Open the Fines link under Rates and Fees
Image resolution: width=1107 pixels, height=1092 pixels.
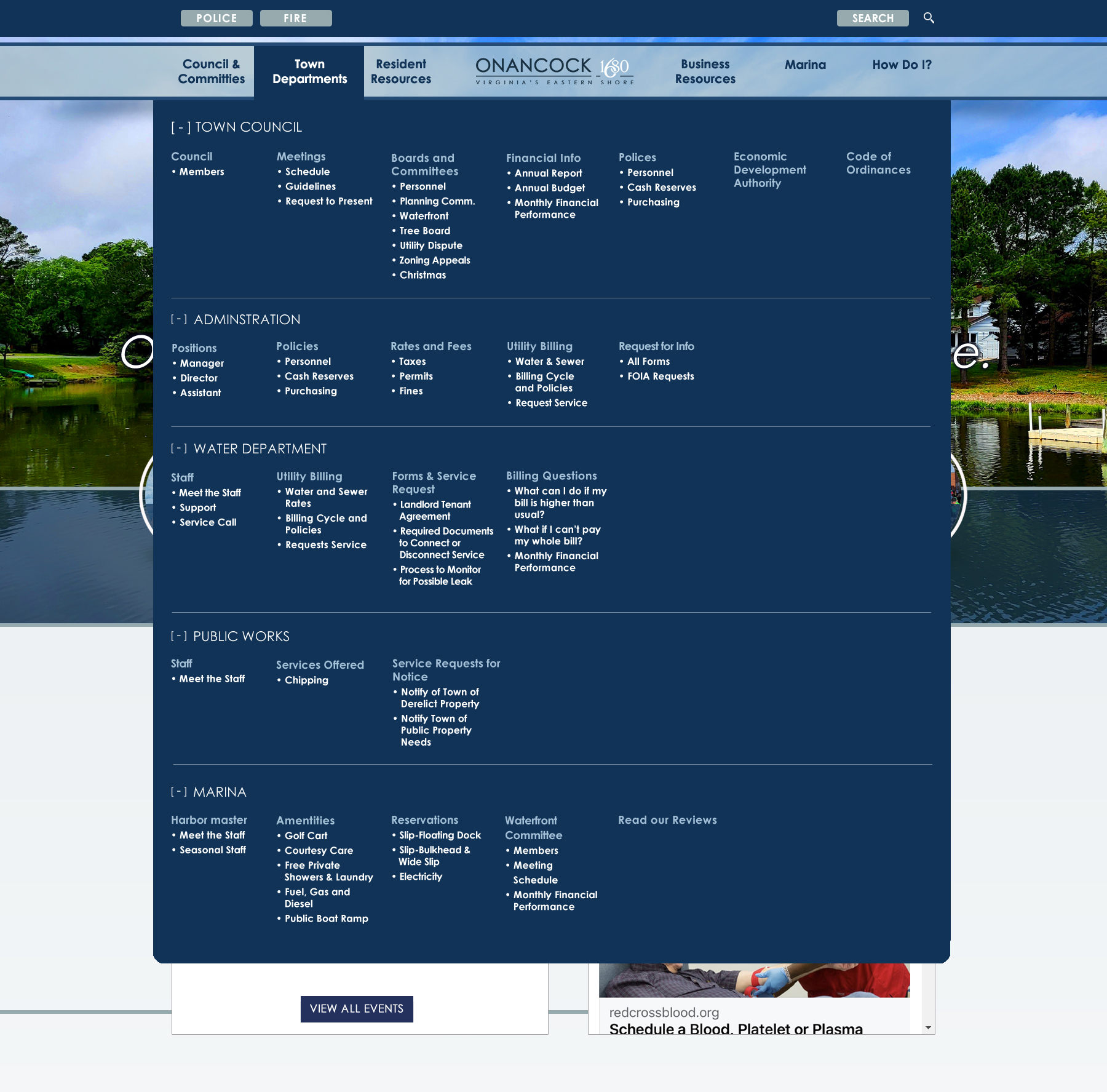point(411,391)
